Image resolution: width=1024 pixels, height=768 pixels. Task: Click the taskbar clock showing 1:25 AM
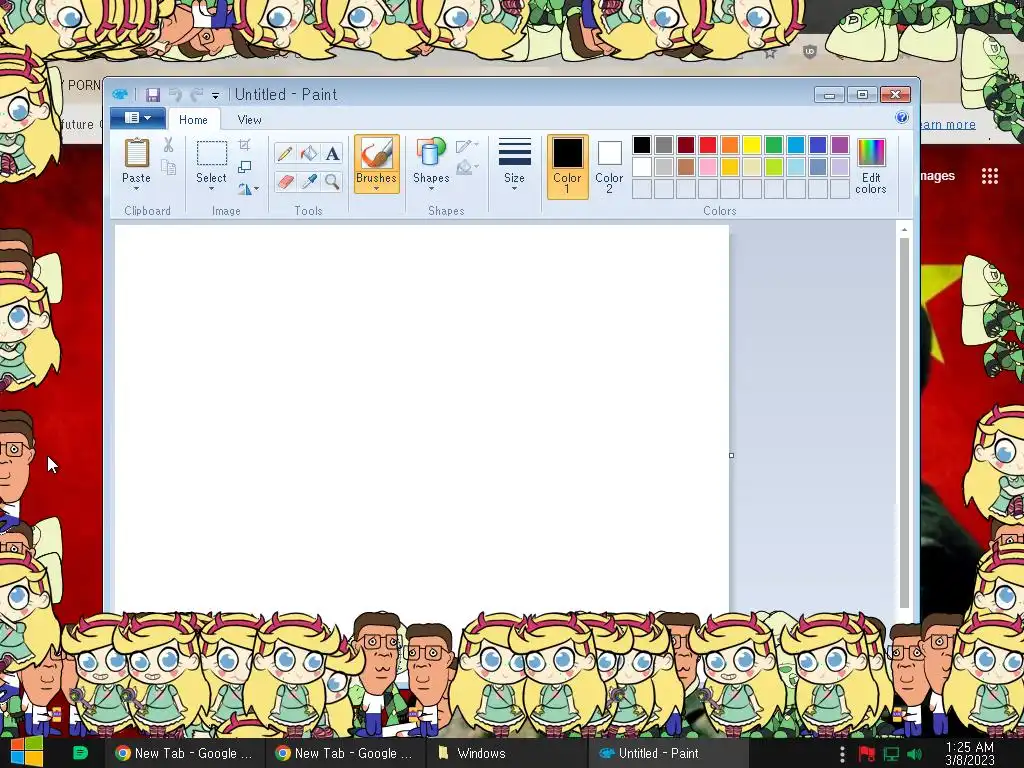click(970, 754)
